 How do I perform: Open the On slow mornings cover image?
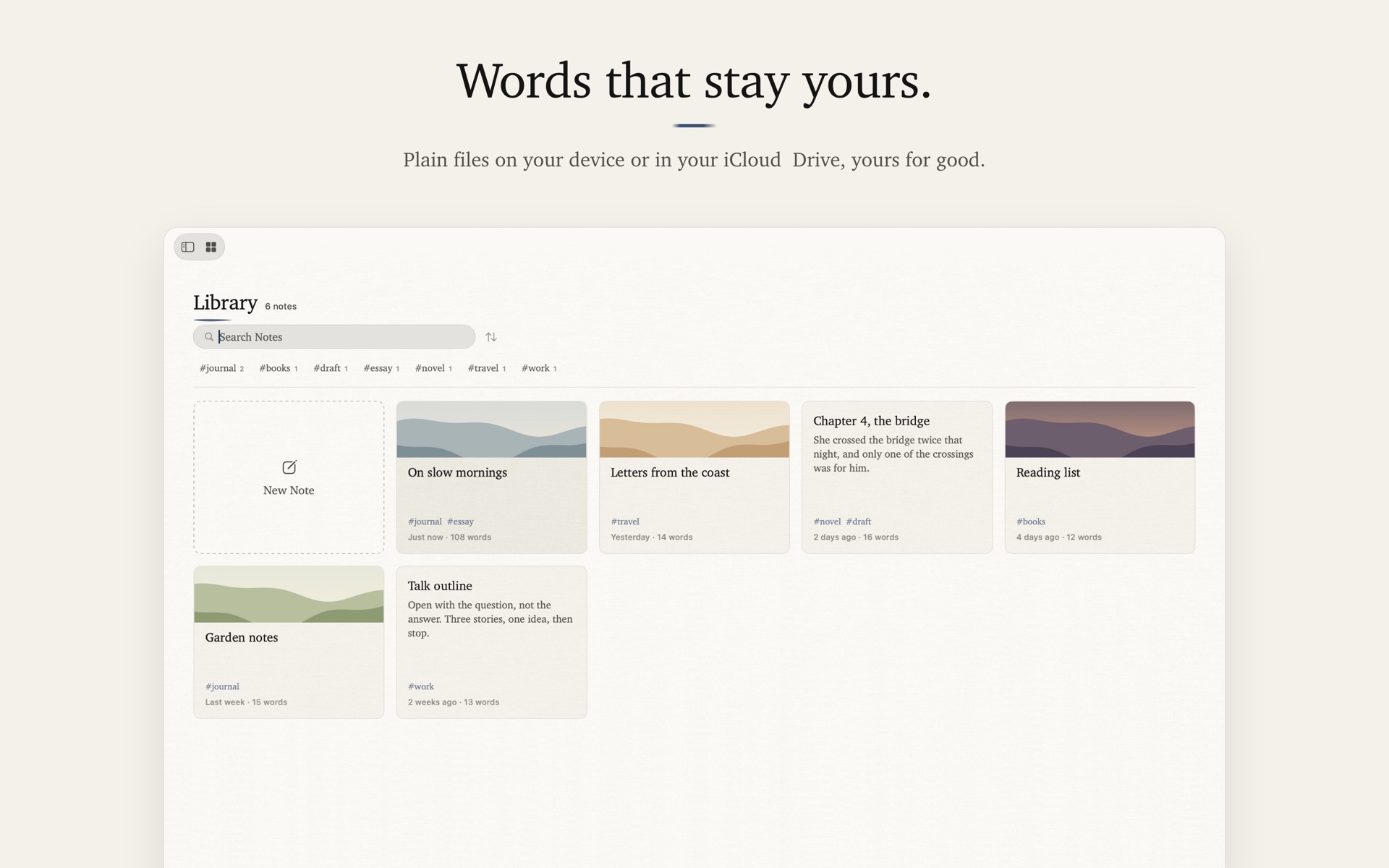pos(491,430)
